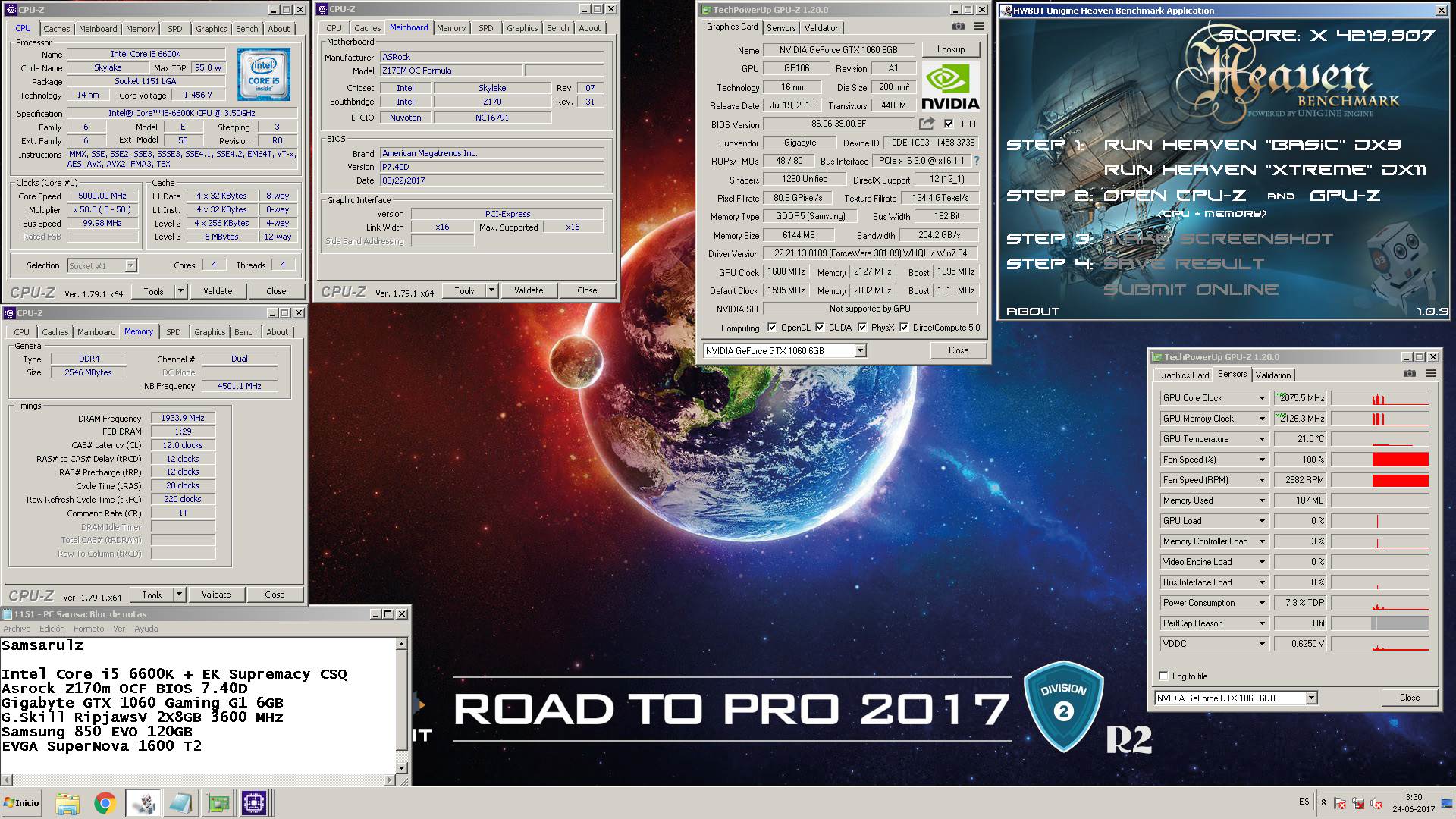Toggle the DirectCompute 5.0 checkbox

[904, 328]
